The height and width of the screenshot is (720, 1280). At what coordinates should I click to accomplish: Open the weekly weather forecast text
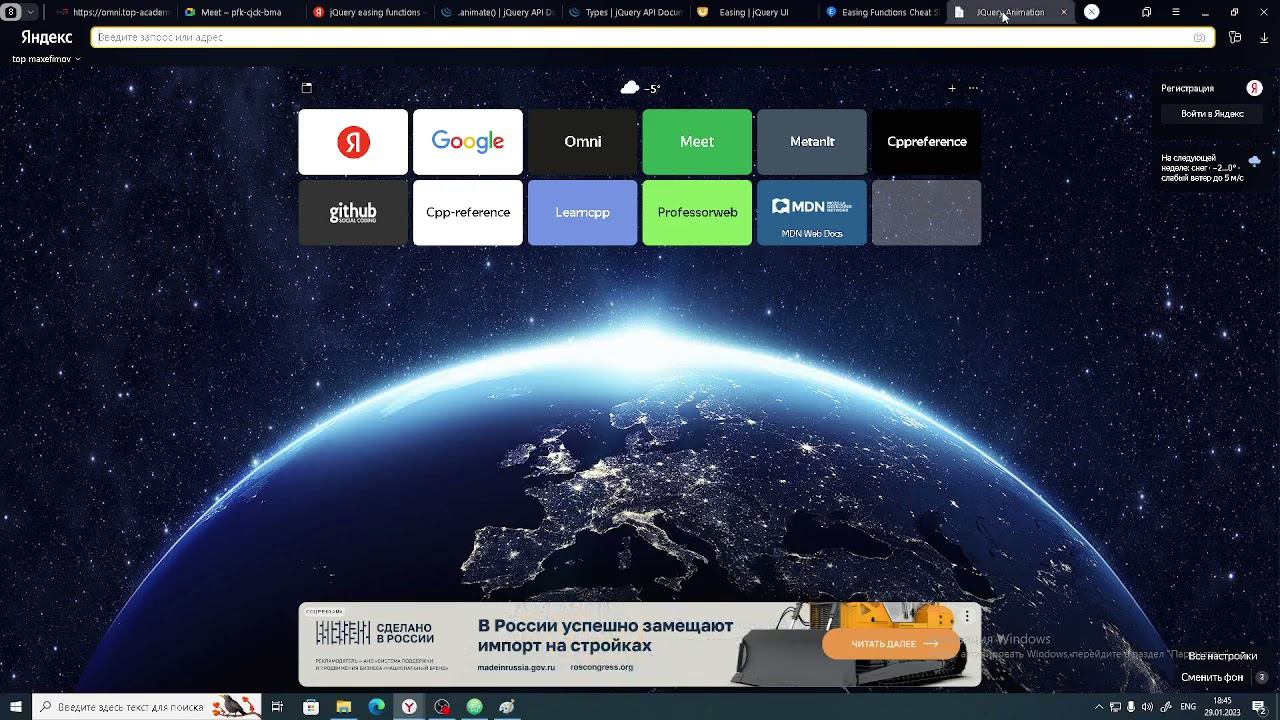(1202, 167)
